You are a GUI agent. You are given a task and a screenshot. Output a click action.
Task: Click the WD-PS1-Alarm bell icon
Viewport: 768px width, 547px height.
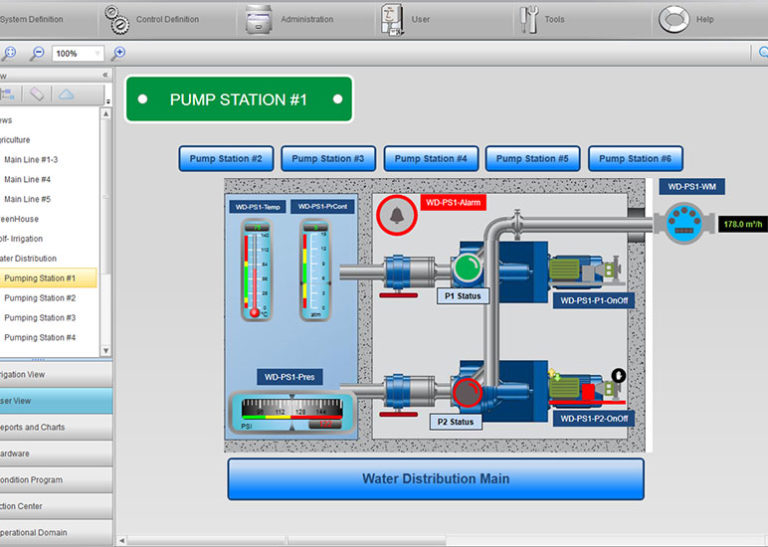(x=396, y=214)
